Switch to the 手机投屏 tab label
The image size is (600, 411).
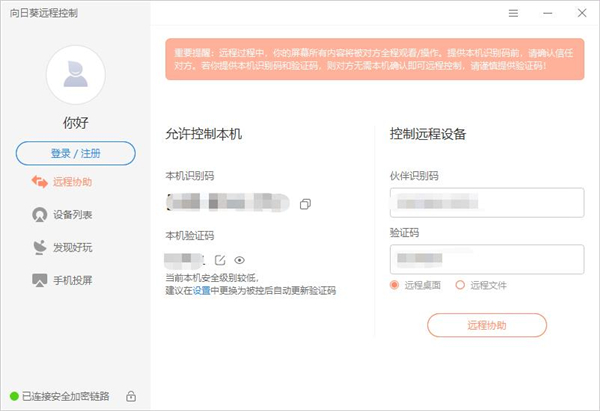pos(72,280)
